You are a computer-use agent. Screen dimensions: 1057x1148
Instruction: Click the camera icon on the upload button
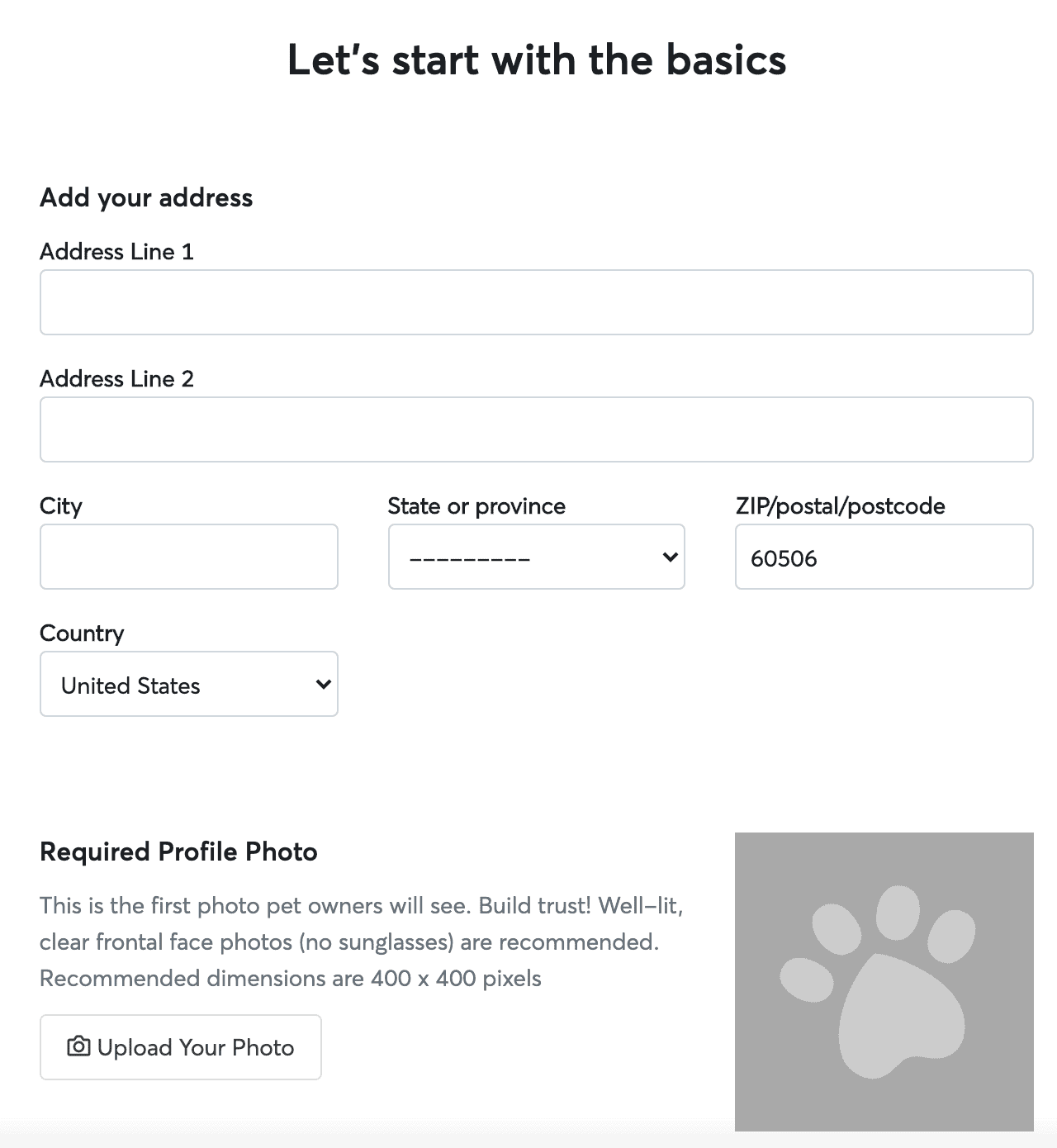[77, 1046]
